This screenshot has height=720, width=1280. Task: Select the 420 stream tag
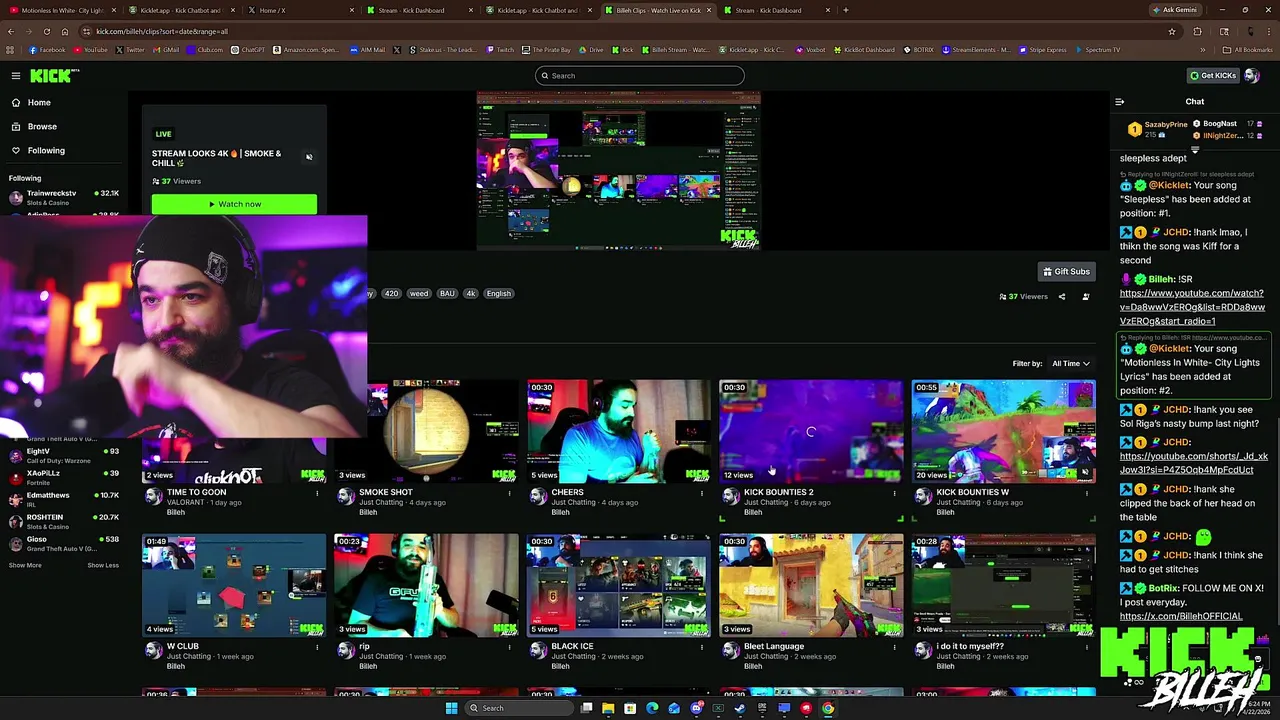(x=392, y=293)
